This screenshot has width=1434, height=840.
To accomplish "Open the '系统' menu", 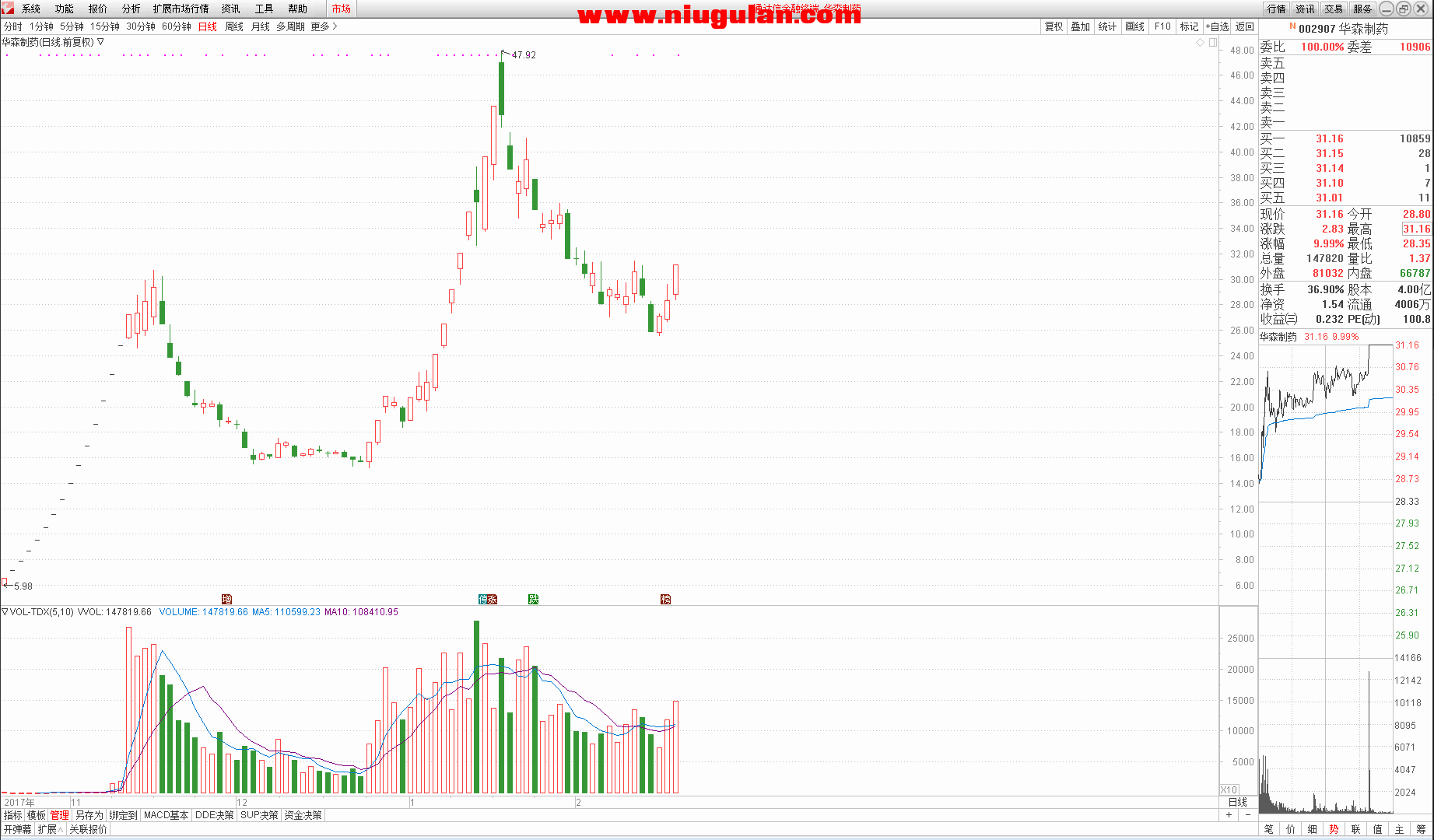I will tap(31, 9).
